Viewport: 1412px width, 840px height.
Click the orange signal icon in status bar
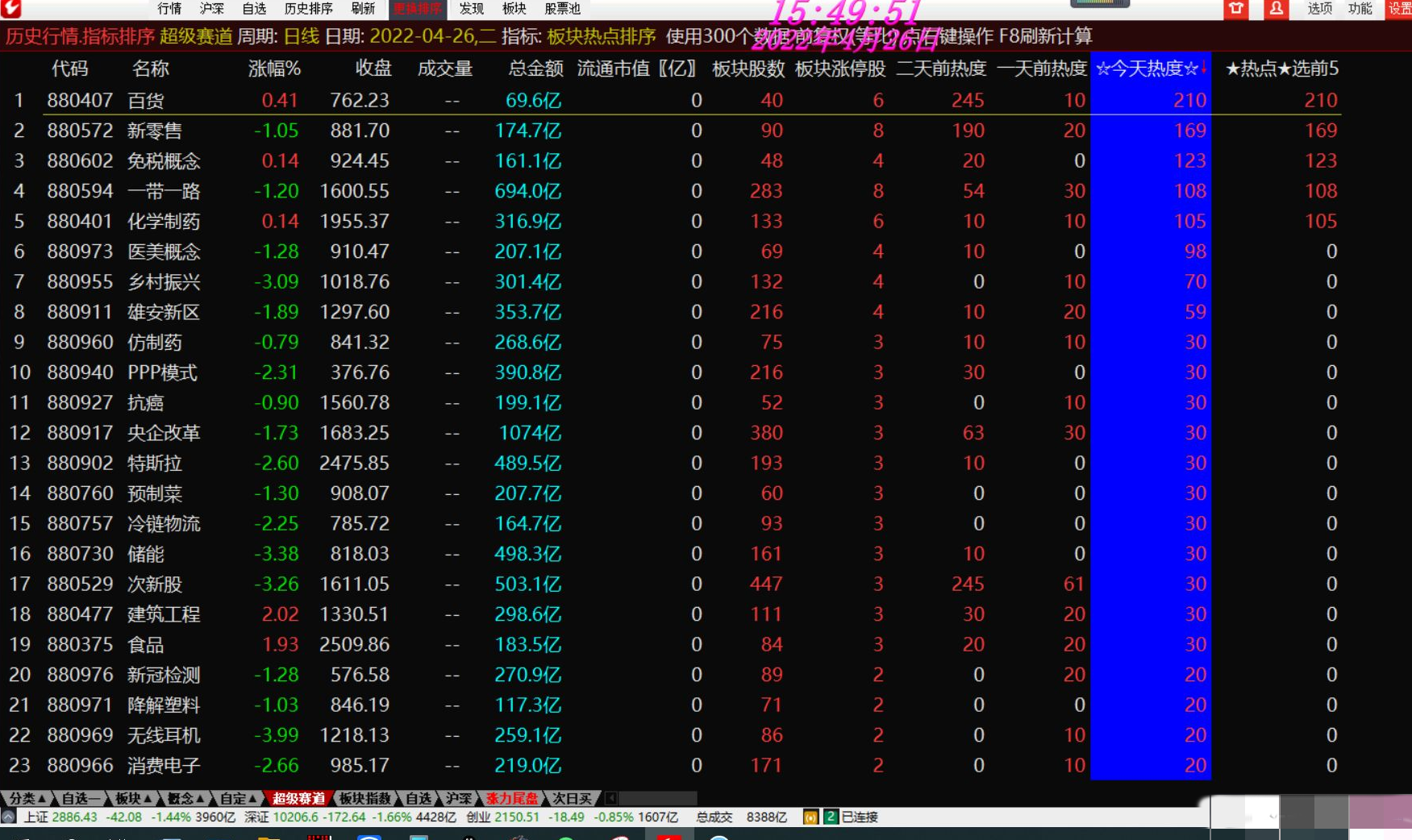tap(810, 817)
